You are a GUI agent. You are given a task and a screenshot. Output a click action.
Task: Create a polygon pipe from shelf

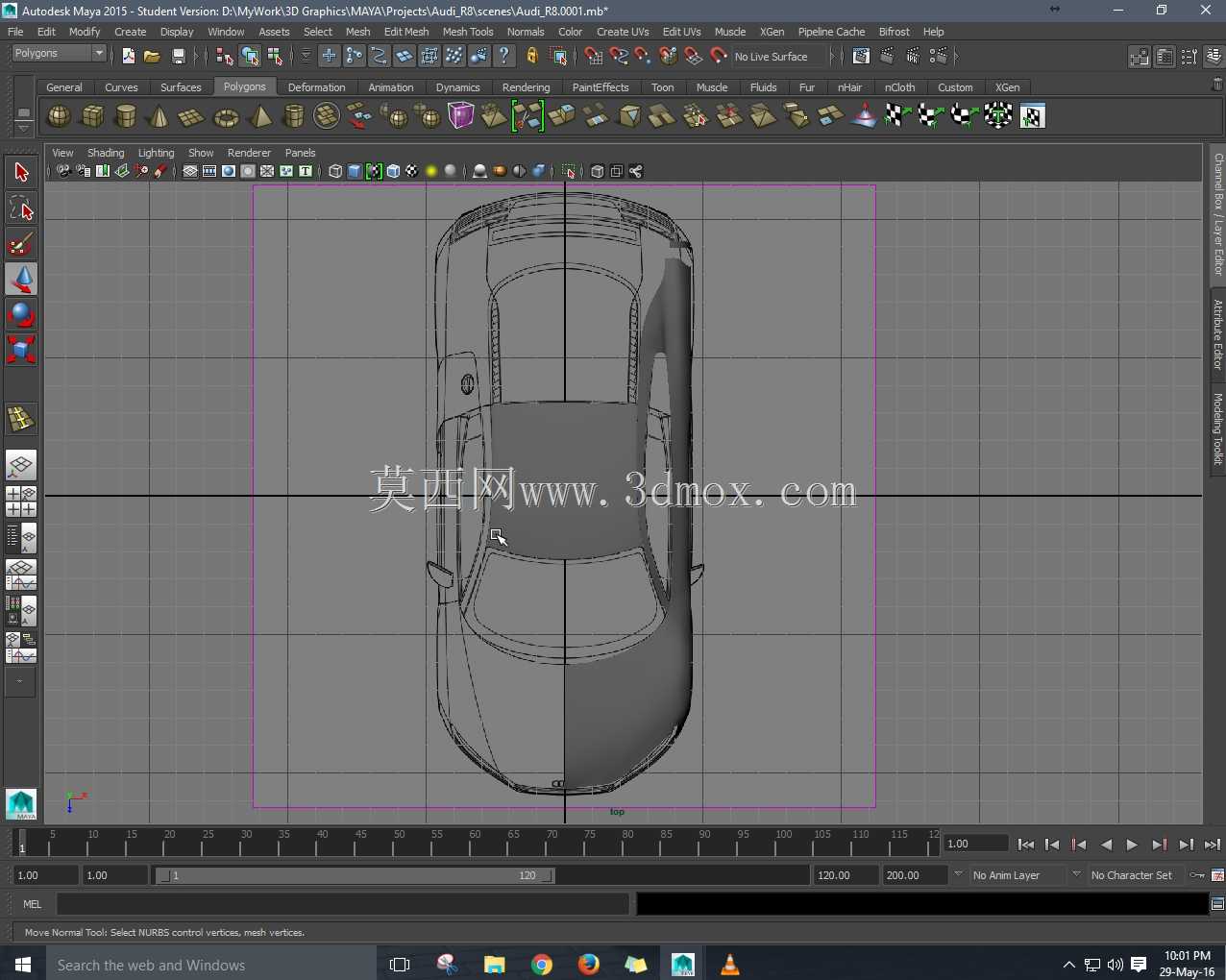pos(293,116)
